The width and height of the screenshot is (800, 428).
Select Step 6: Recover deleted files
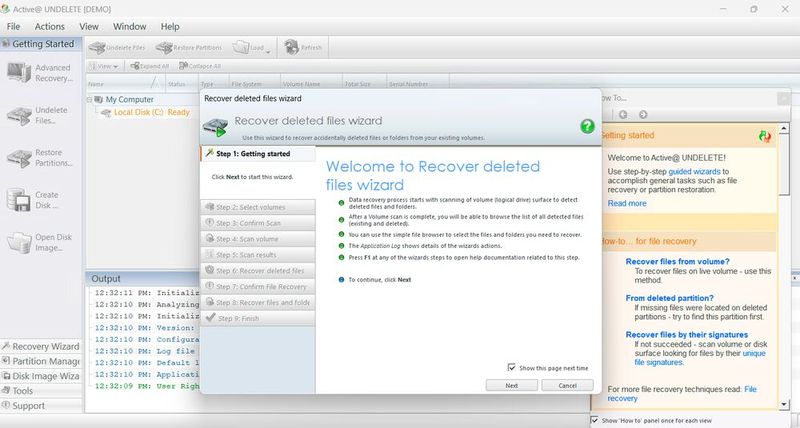coord(258,270)
